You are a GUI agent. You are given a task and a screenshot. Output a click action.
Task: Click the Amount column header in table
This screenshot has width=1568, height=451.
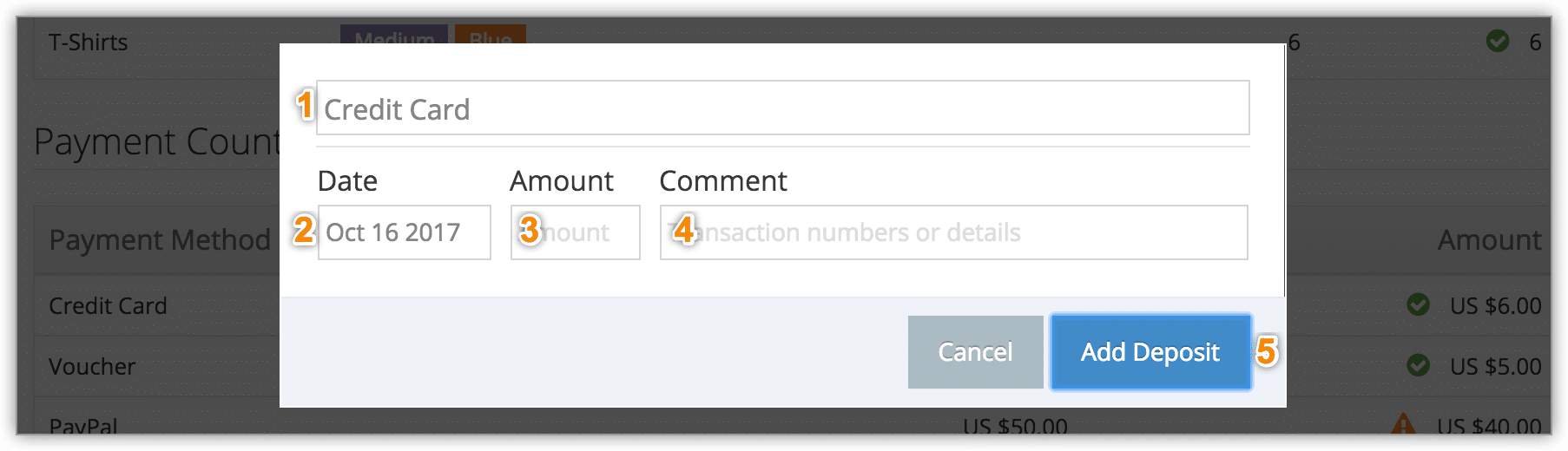(1489, 239)
